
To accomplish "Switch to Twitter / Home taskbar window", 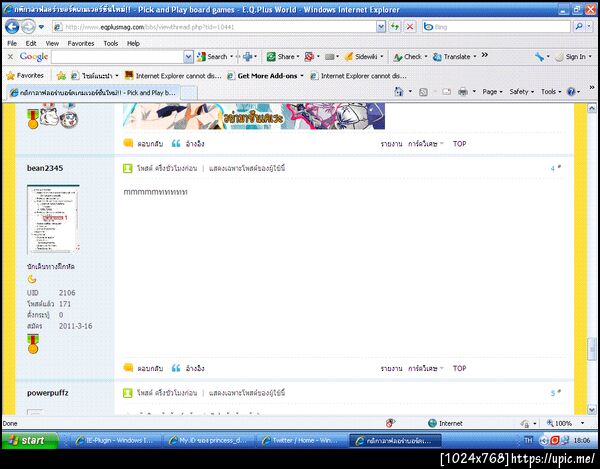I will 300,440.
